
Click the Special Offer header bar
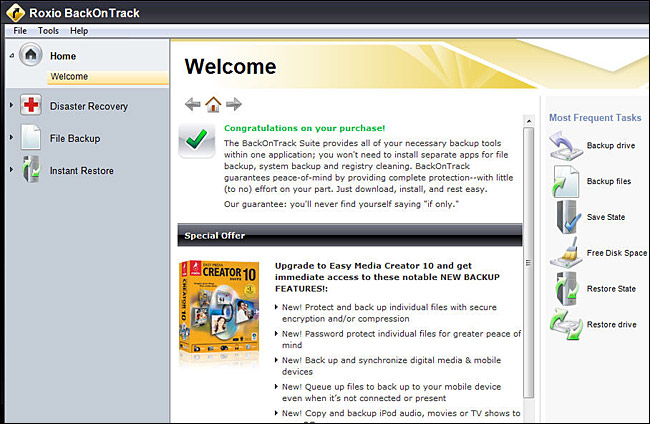(350, 235)
